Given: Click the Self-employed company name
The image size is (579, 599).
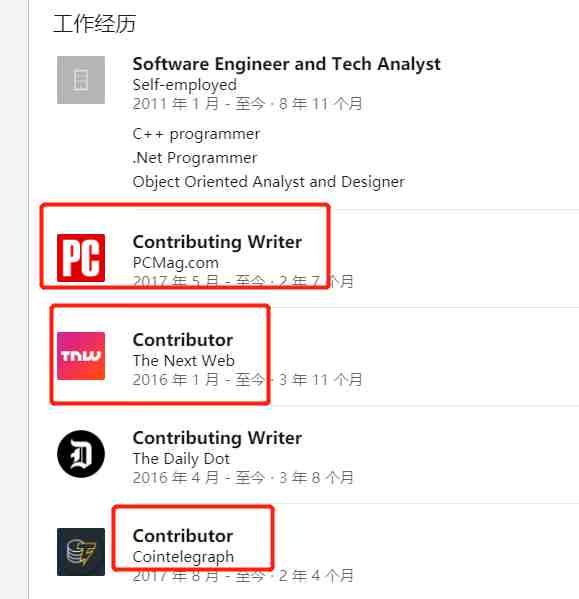Looking at the screenshot, I should click(x=184, y=85).
